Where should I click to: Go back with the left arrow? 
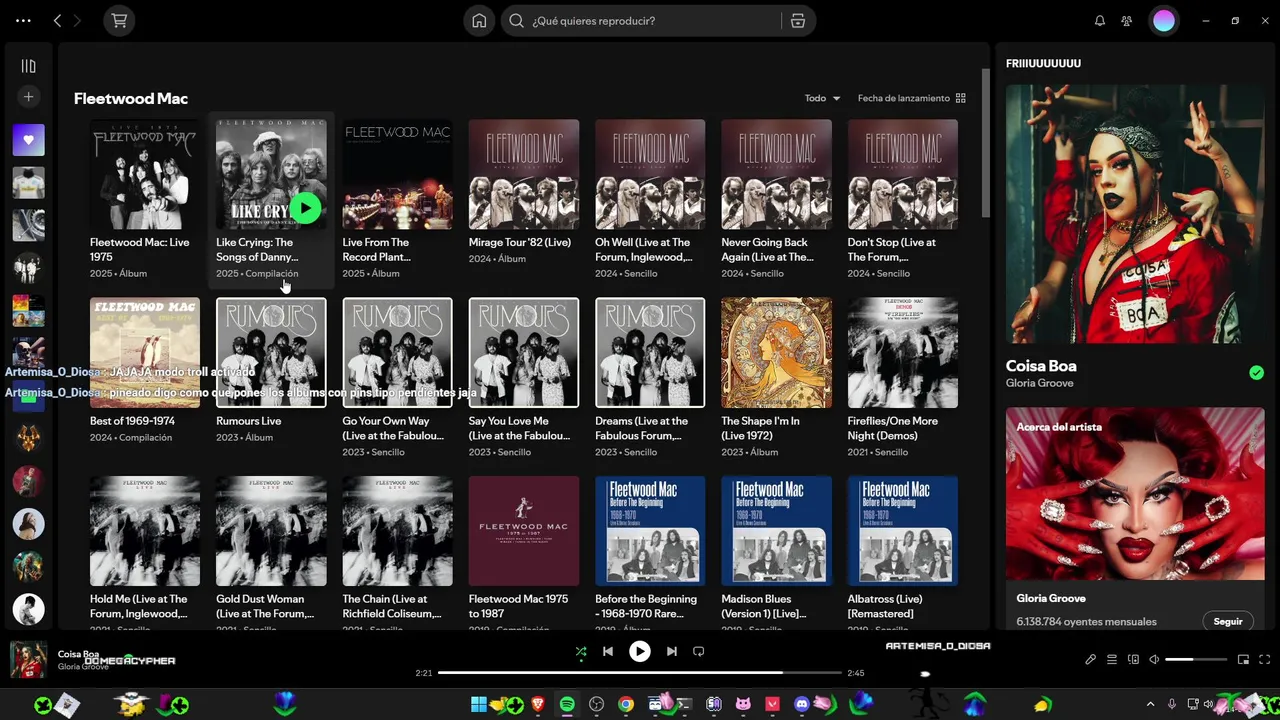point(57,21)
